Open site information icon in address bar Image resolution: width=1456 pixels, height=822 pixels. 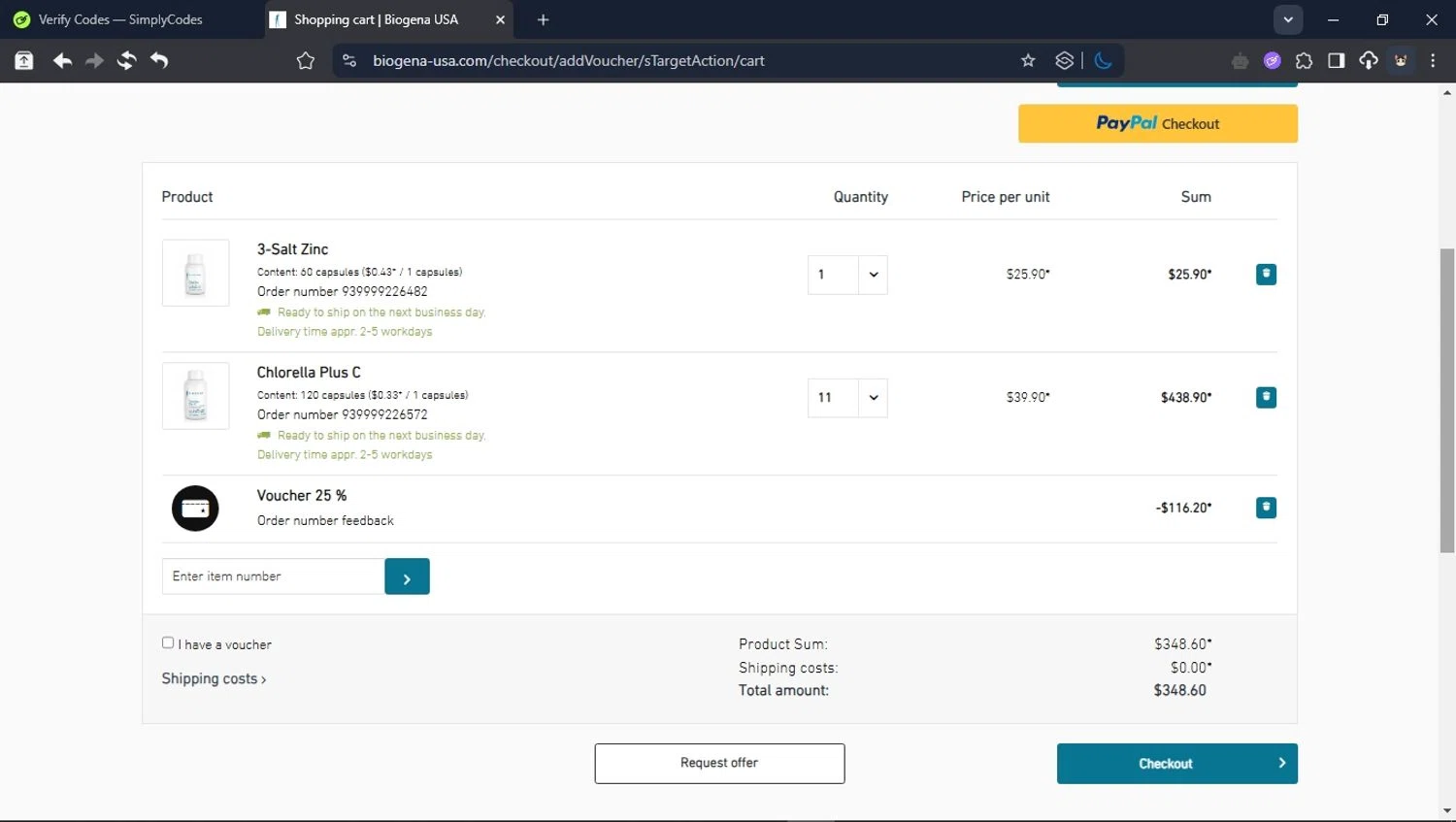[x=349, y=61]
